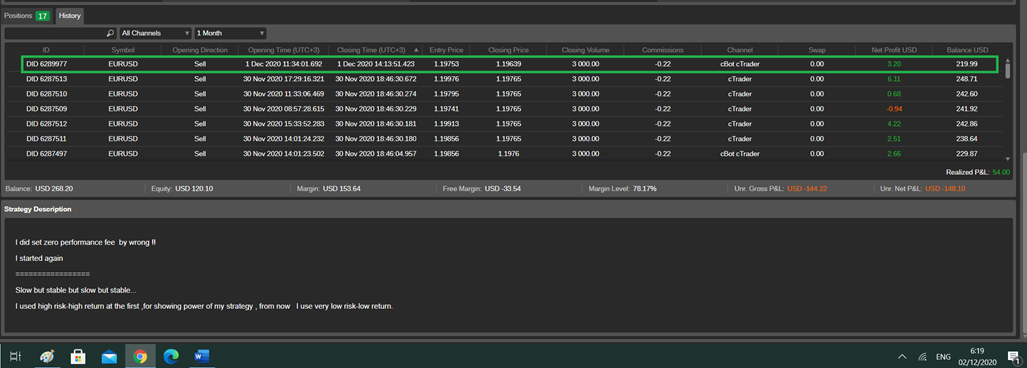This screenshot has width=1027, height=368.
Task: Select the row DID 6289977
Action: tap(510, 64)
